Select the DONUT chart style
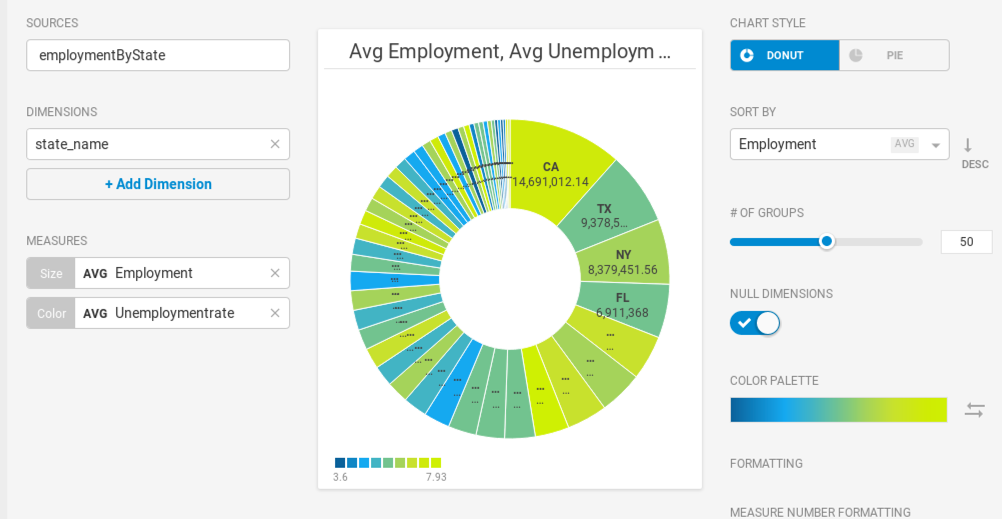 click(x=785, y=56)
